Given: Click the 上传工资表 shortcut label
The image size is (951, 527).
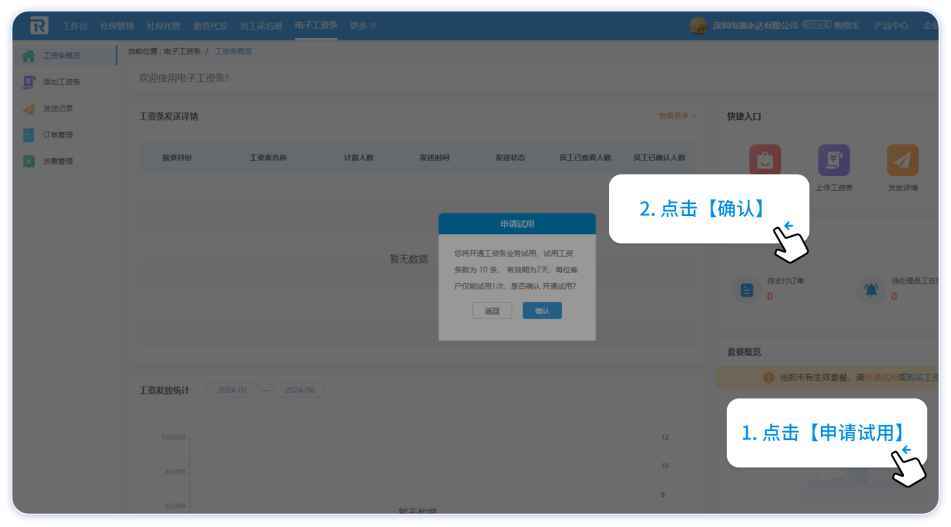Looking at the screenshot, I should tap(834, 188).
